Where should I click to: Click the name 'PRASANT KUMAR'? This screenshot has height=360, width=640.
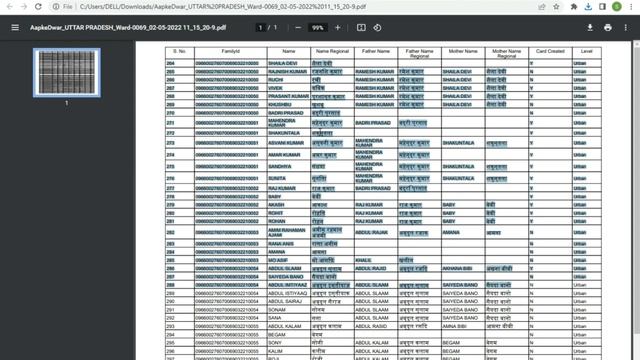[x=289, y=96]
